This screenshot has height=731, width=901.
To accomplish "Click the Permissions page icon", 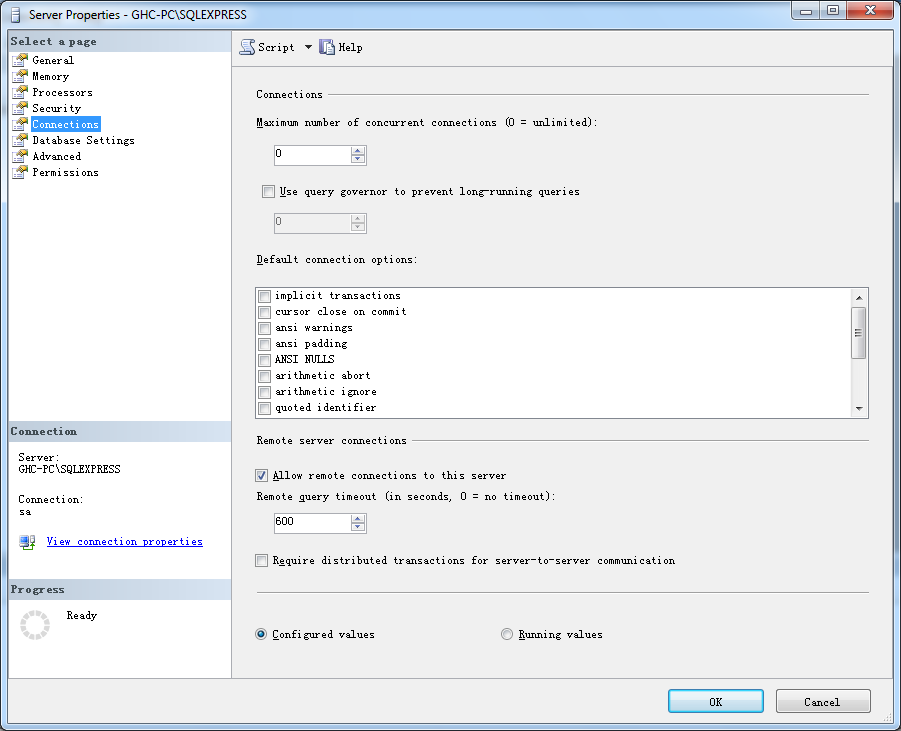I will (x=20, y=172).
